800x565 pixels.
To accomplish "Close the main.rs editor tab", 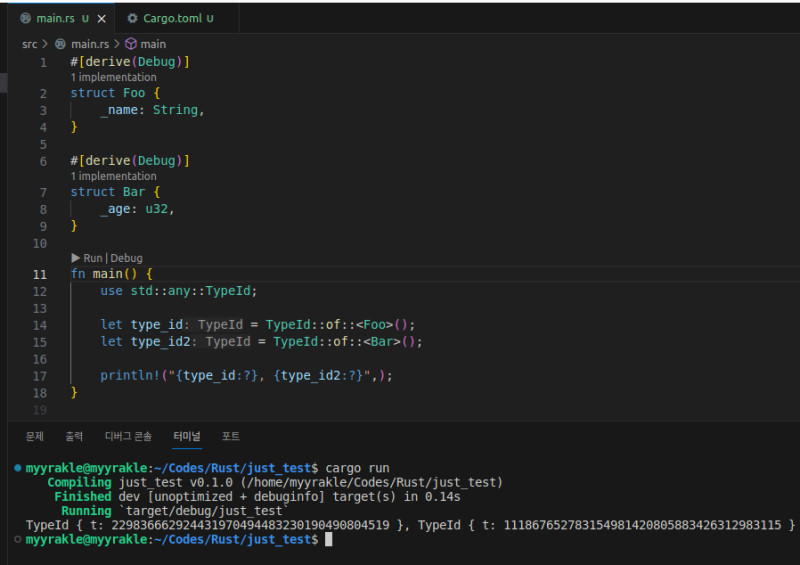I will (102, 18).
